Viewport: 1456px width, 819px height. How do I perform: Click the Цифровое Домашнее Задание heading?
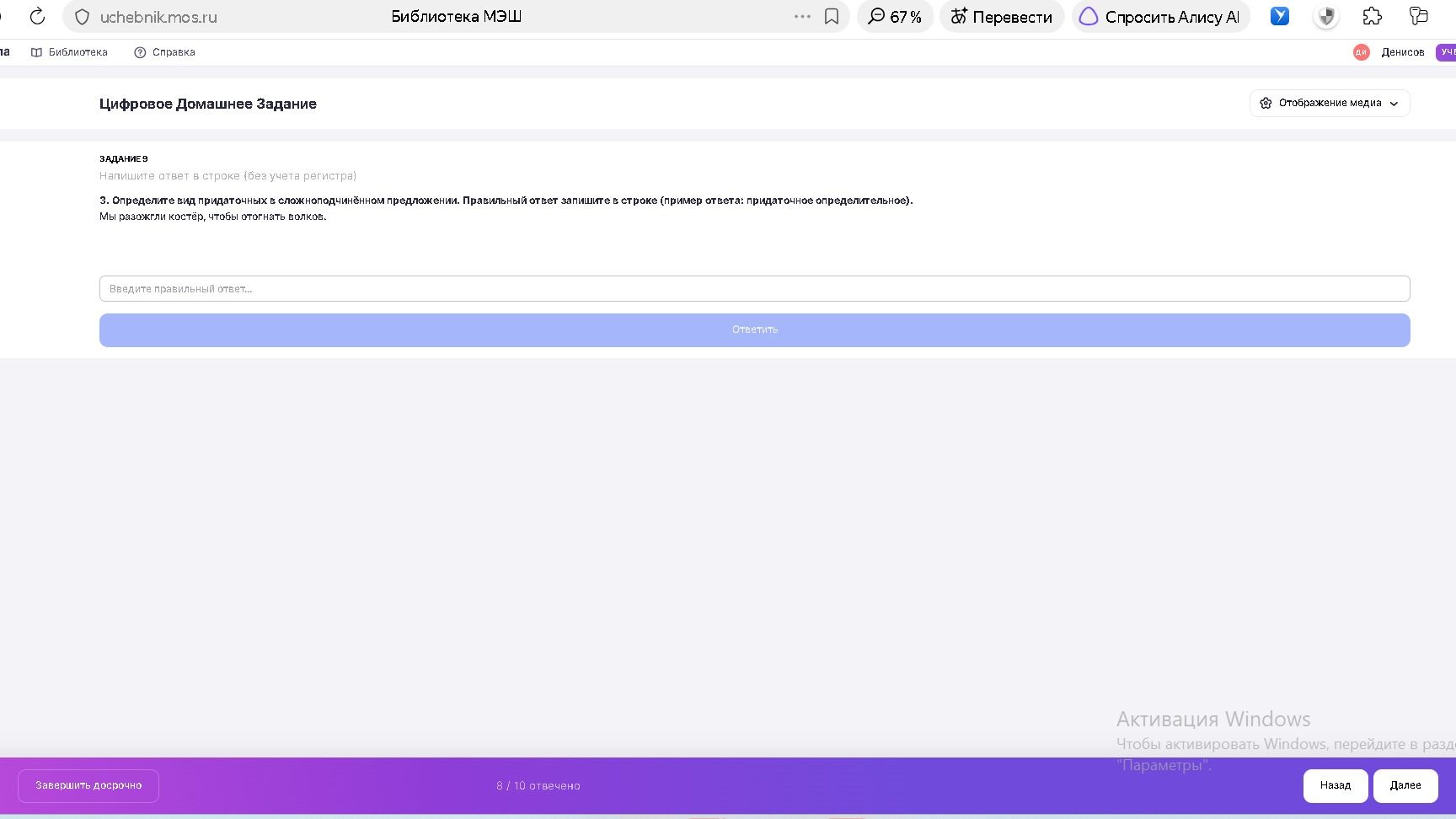click(x=208, y=104)
